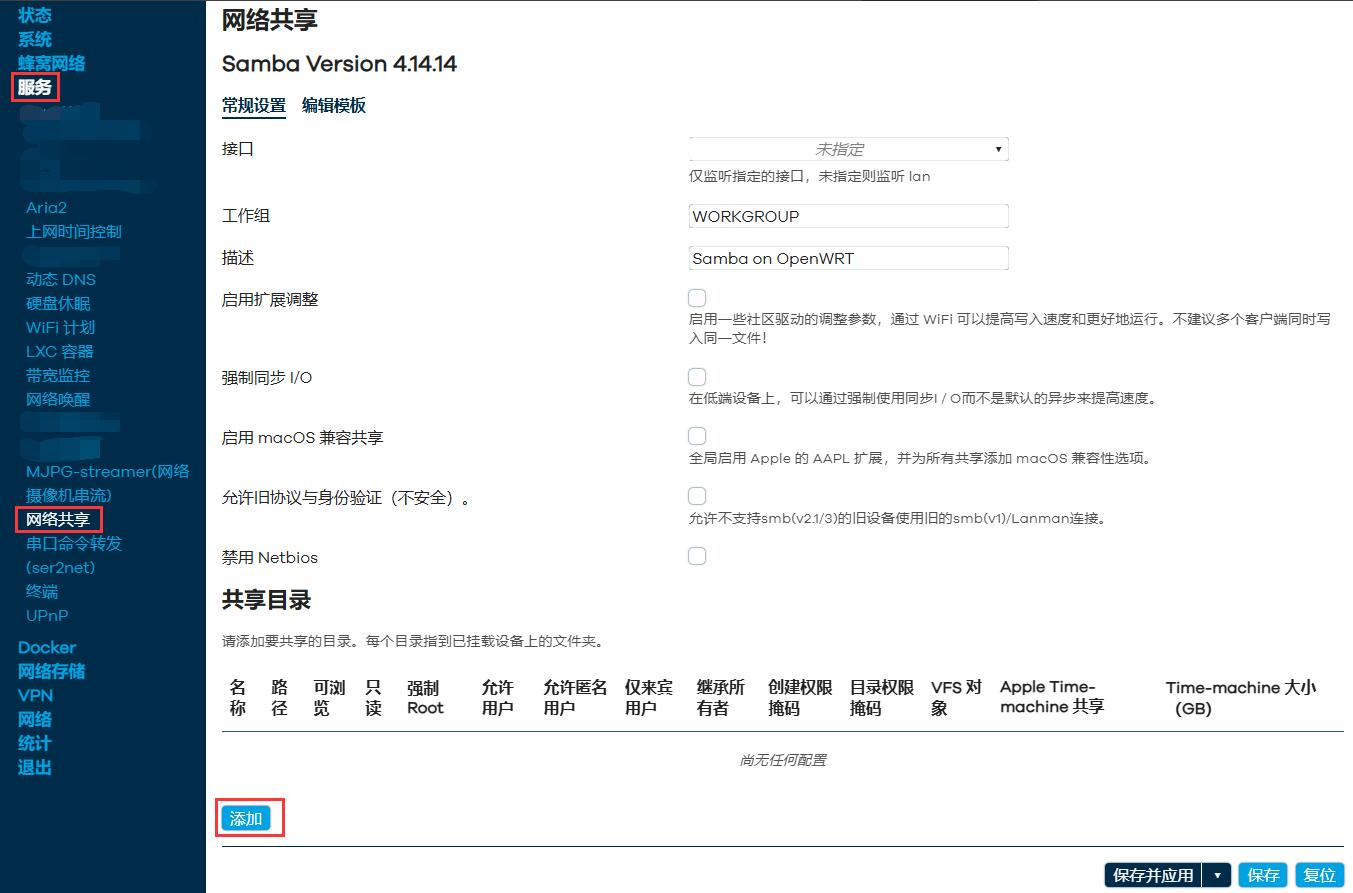Open the 网络存储 sidebar section
The height and width of the screenshot is (893, 1353).
(x=51, y=671)
